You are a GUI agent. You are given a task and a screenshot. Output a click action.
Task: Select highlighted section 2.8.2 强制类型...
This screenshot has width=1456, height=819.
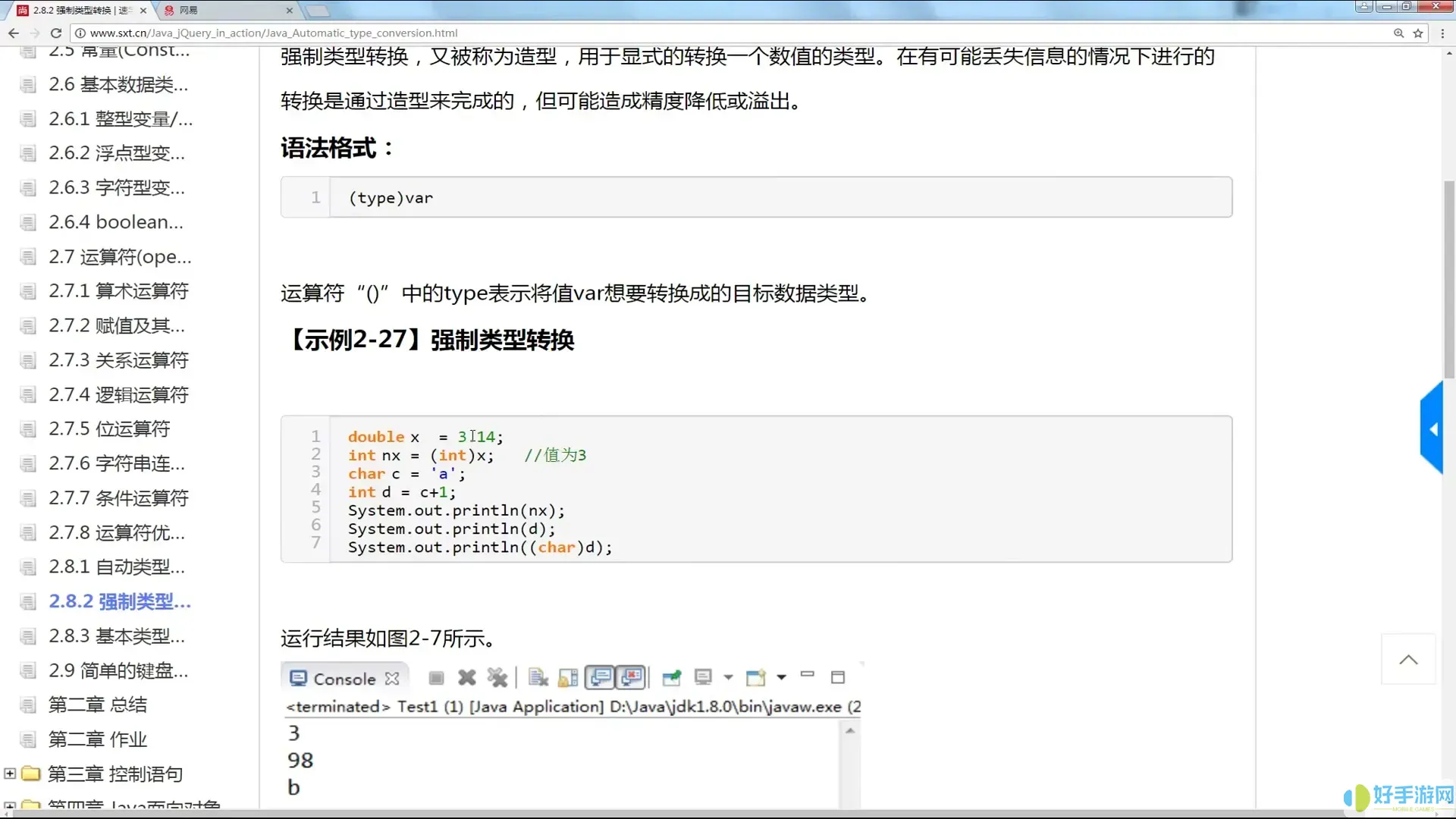120,601
